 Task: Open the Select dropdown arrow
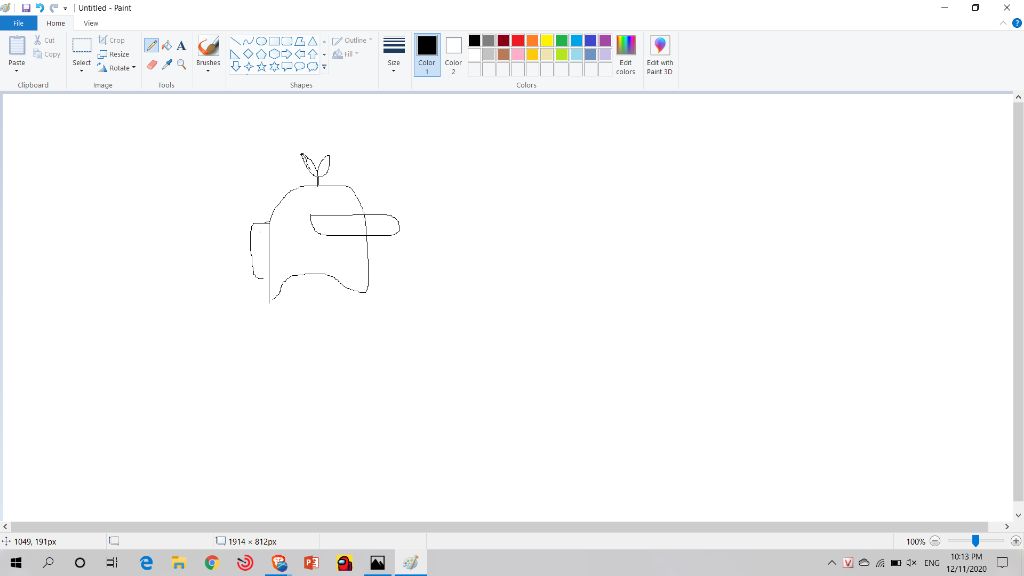82,70
